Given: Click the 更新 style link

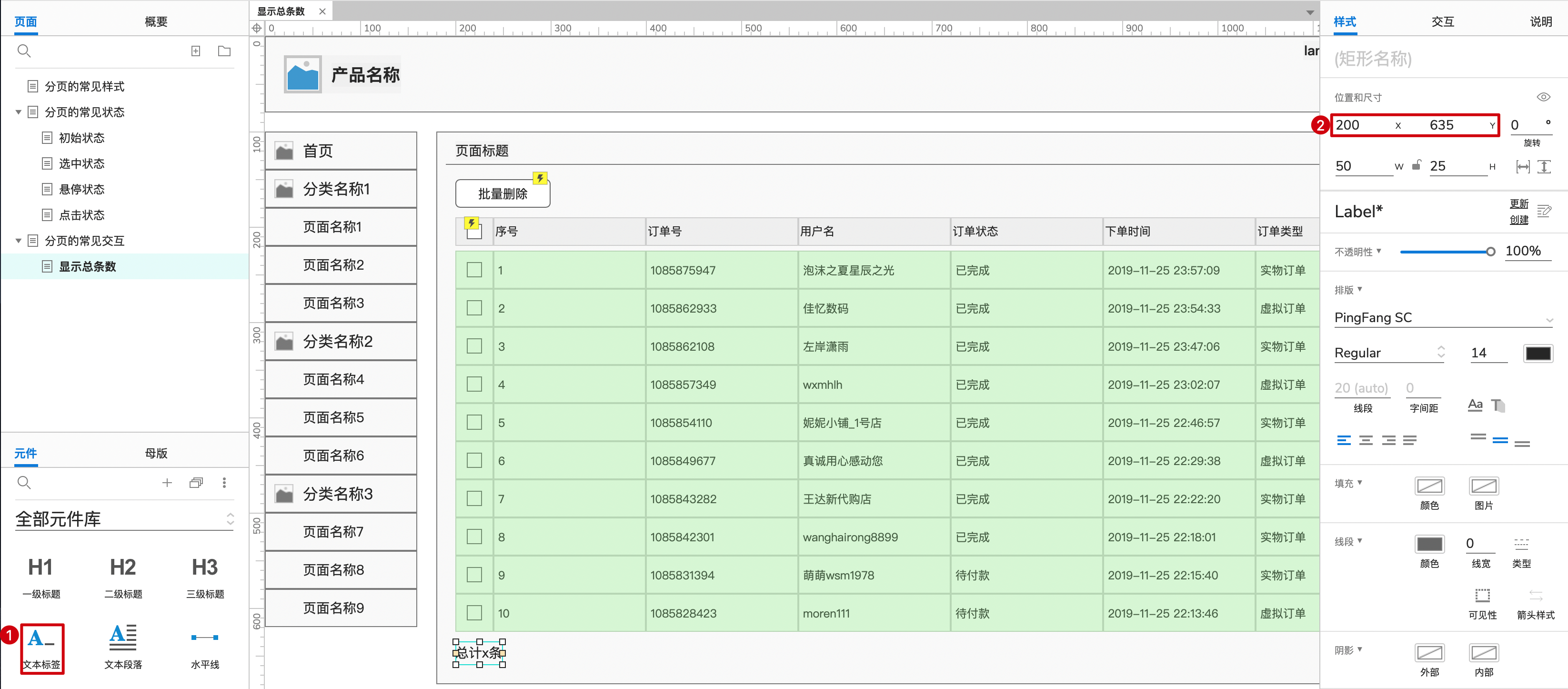Looking at the screenshot, I should click(1518, 203).
